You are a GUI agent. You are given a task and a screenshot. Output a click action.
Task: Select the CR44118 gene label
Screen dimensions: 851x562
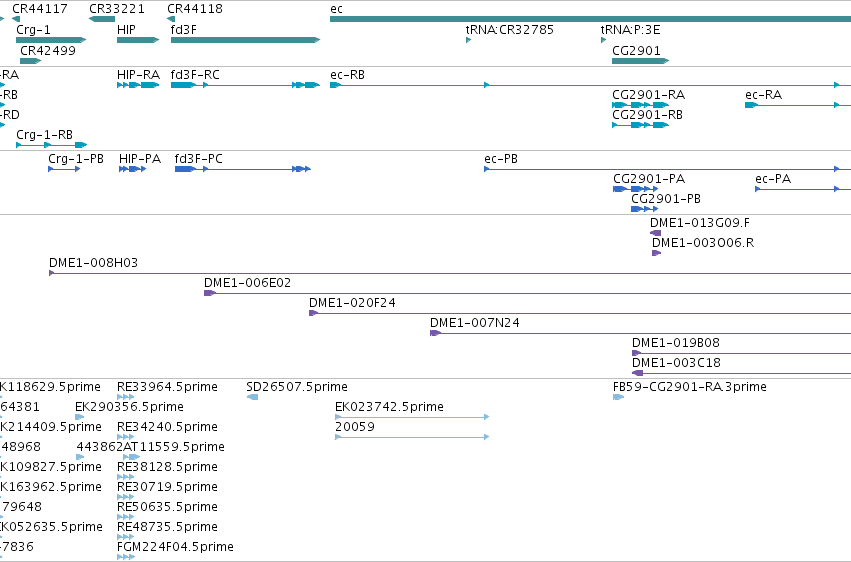point(195,9)
